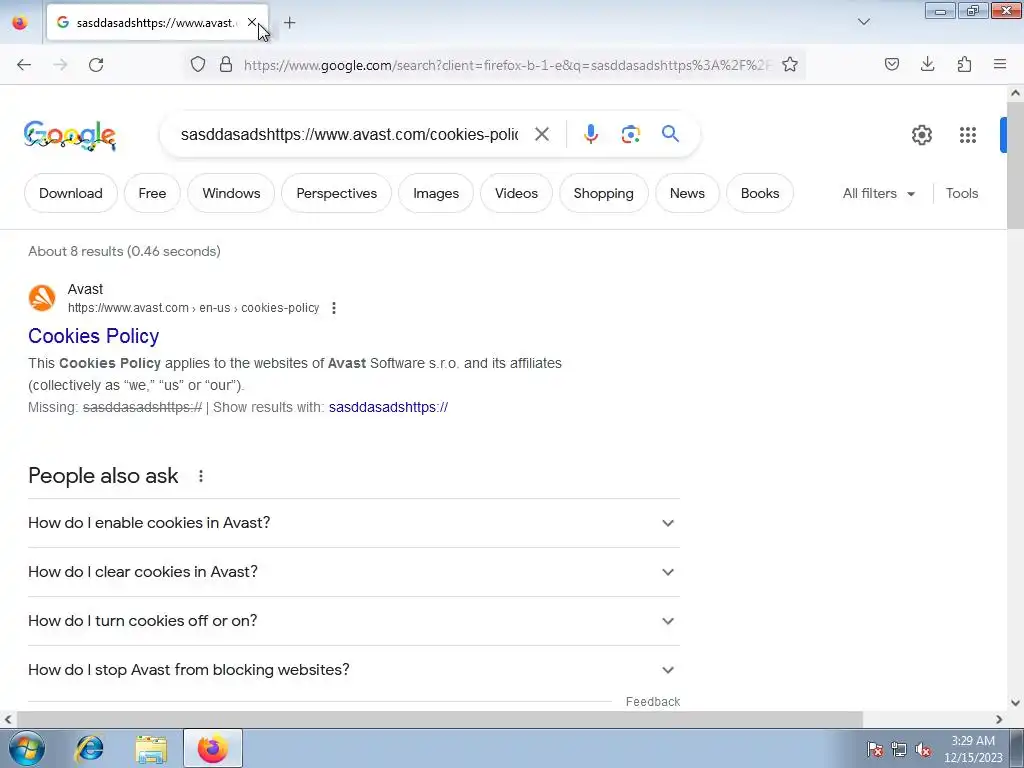Click the vertical scrollbar up arrow

(1015, 93)
